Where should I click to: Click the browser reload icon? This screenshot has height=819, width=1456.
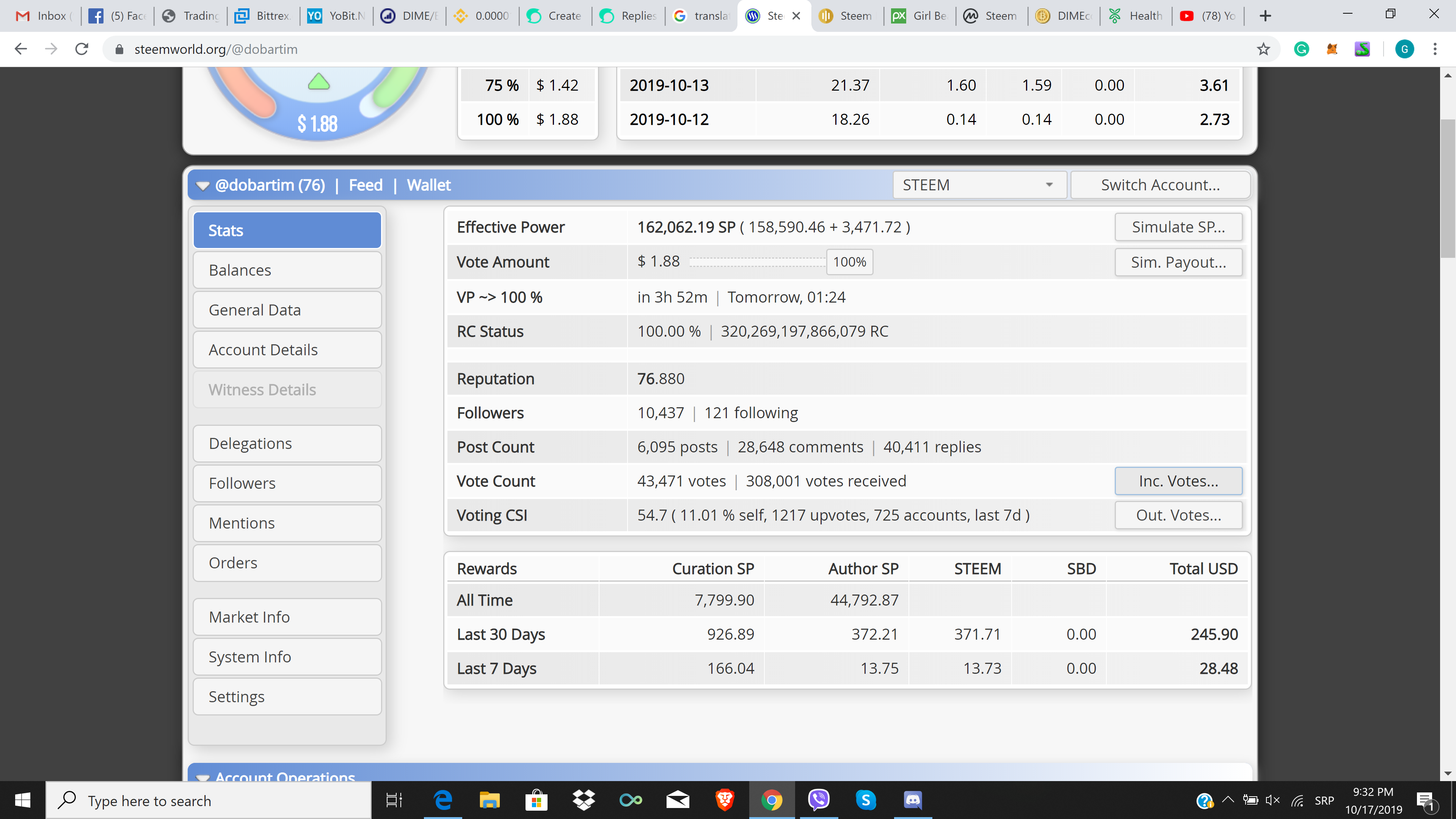pyautogui.click(x=82, y=49)
